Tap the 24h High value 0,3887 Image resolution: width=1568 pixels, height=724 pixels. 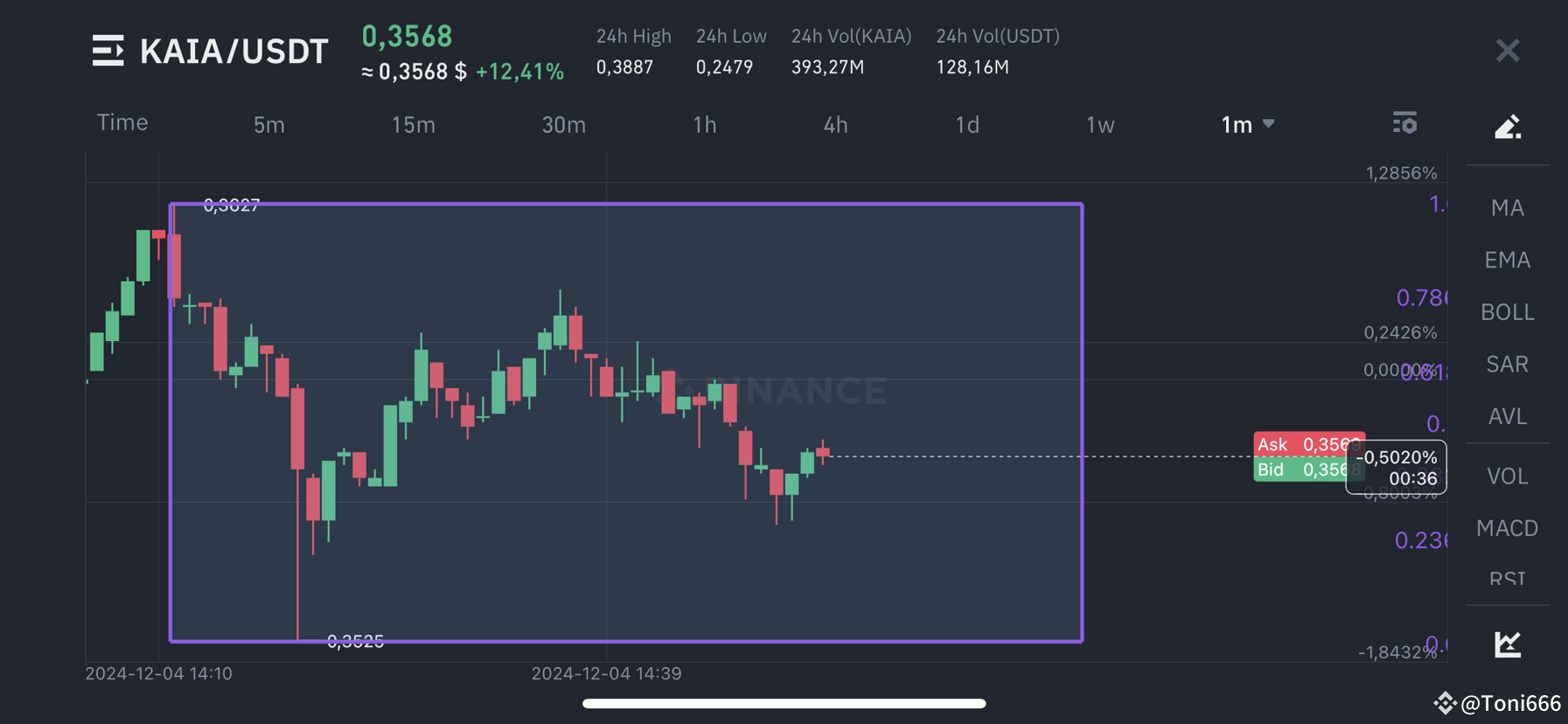click(624, 67)
